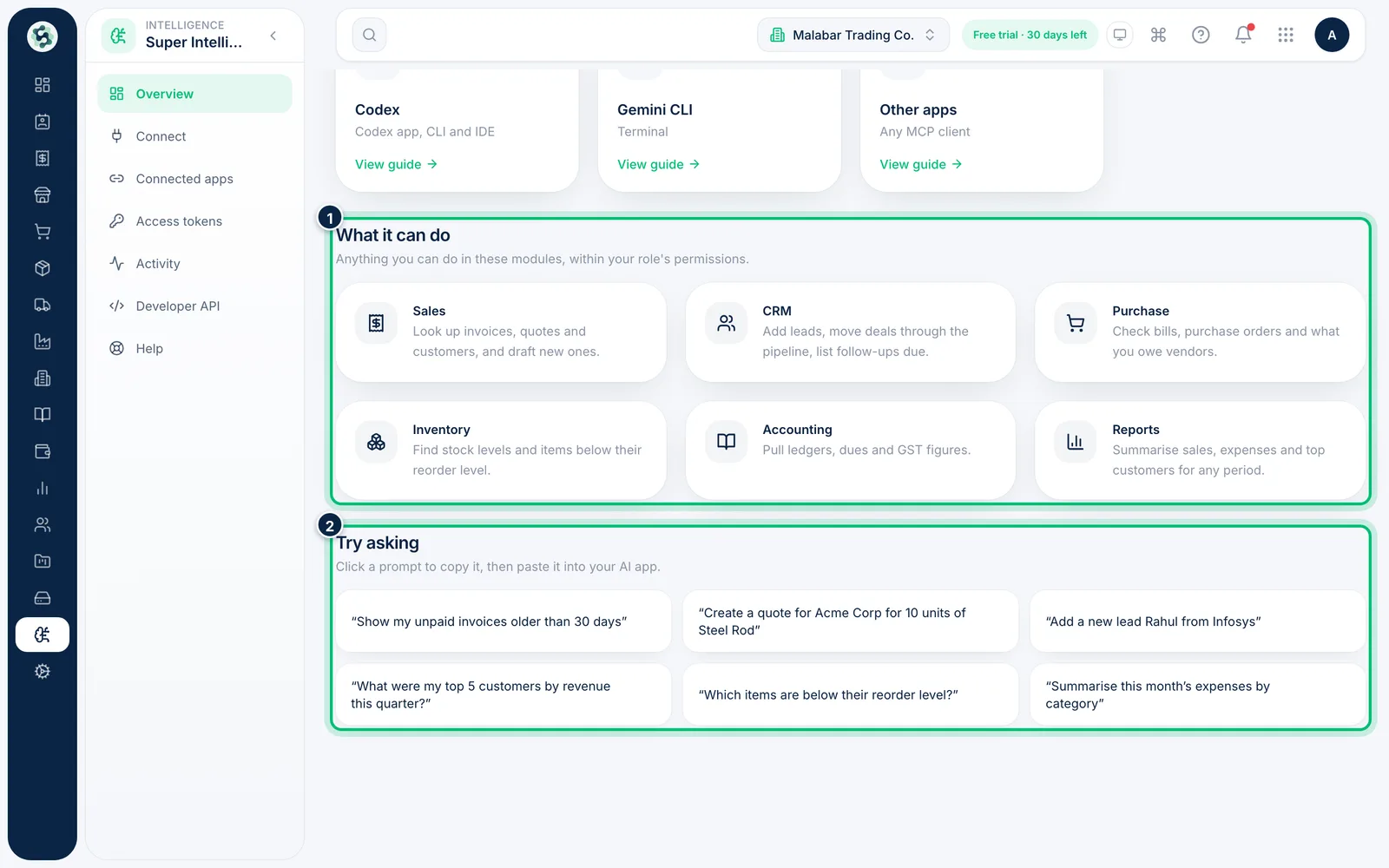The image size is (1389, 868).
Task: Click the Inventory boxes card icon
Action: point(376,442)
